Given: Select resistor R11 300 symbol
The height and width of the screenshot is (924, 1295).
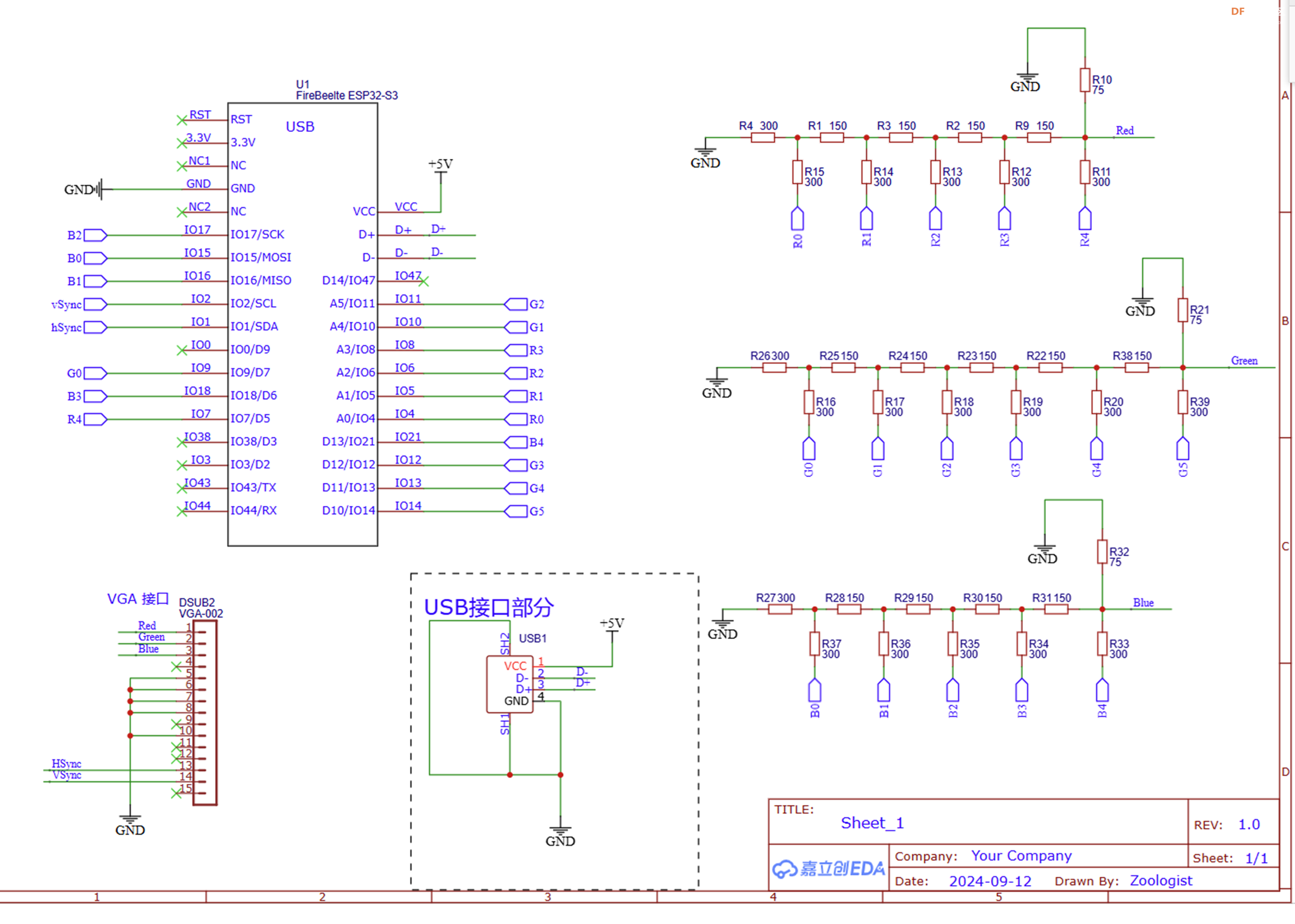Looking at the screenshot, I should [1085, 173].
